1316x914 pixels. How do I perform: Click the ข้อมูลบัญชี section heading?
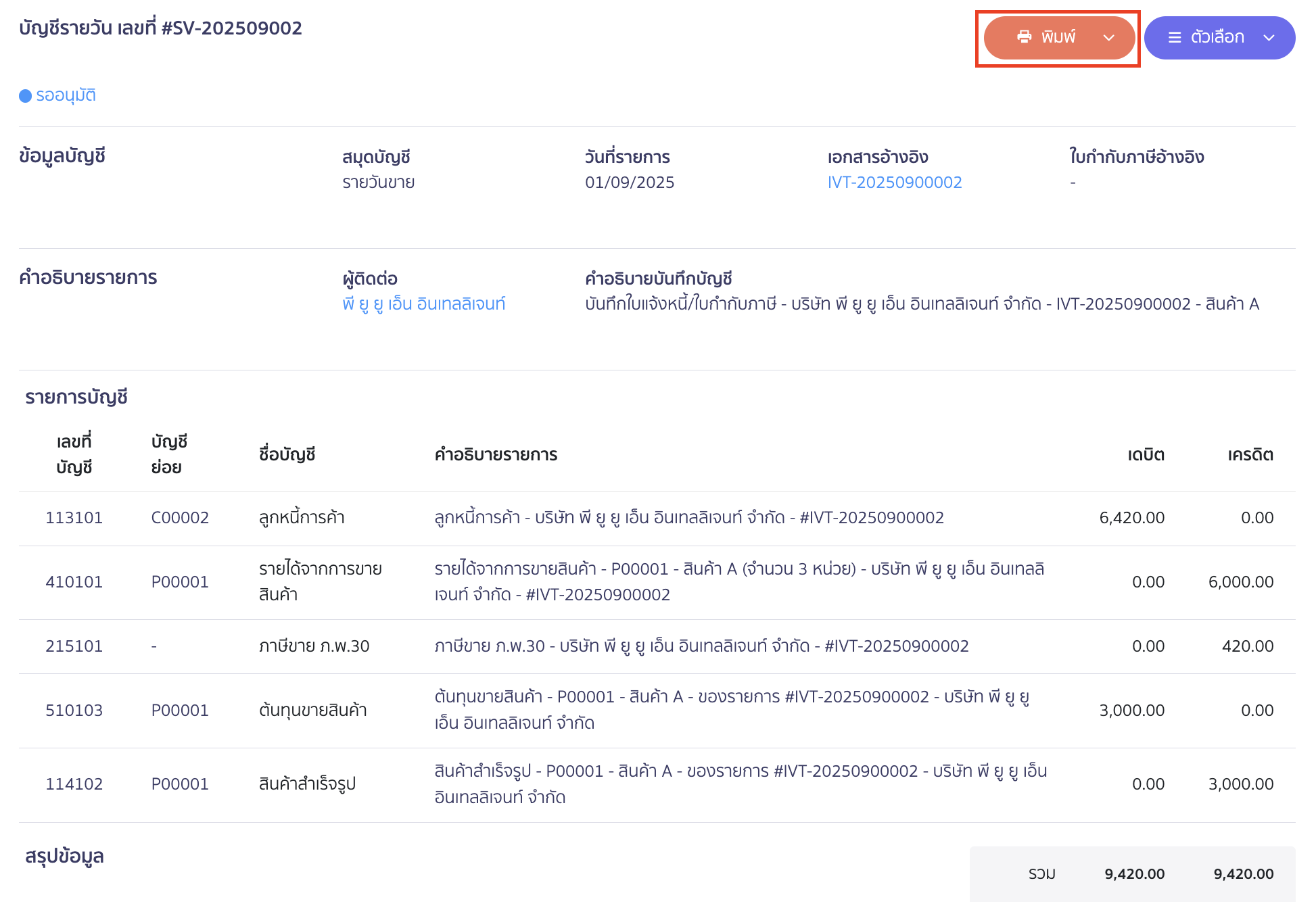[x=62, y=156]
